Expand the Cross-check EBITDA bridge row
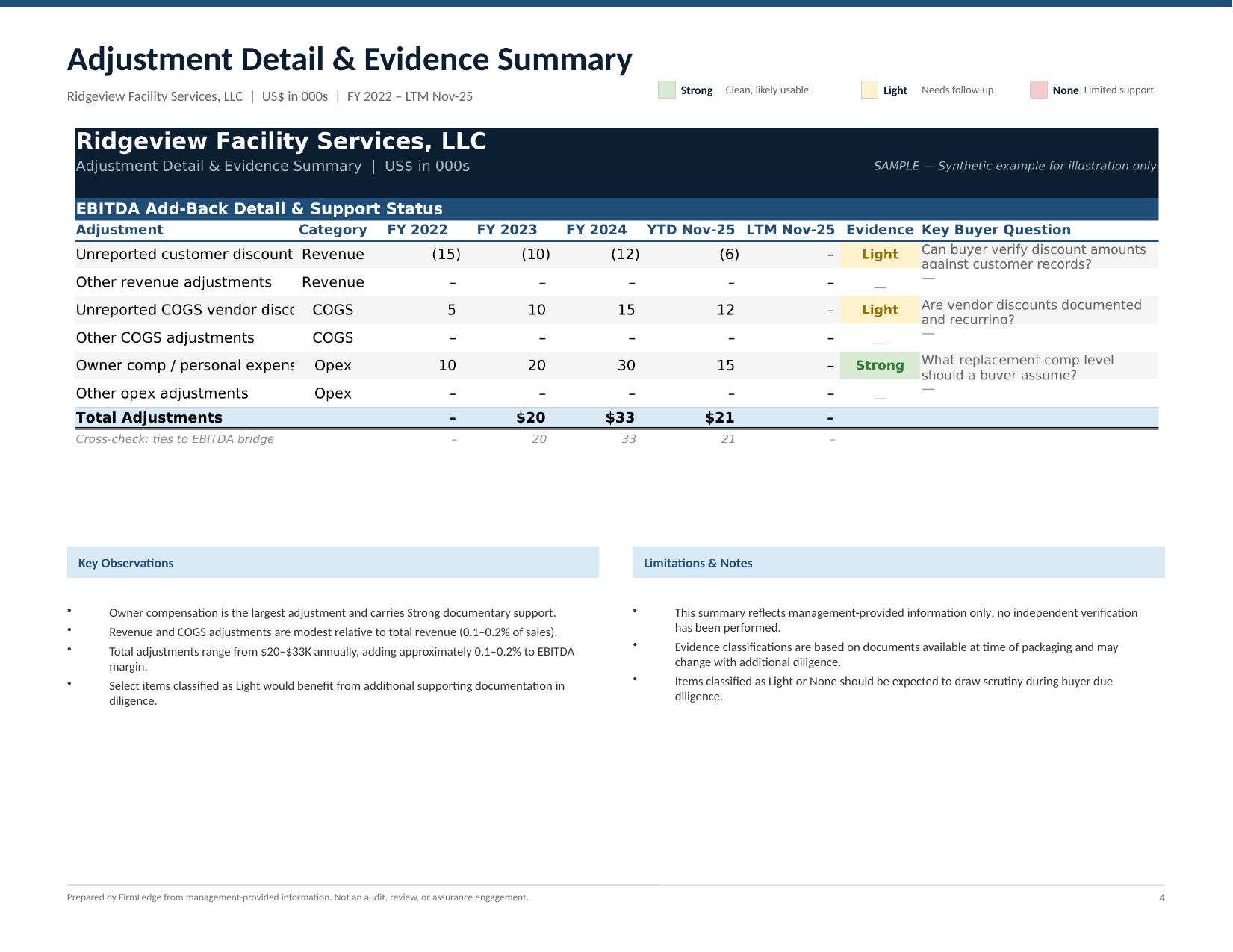The width and height of the screenshot is (1233, 952). tap(175, 439)
